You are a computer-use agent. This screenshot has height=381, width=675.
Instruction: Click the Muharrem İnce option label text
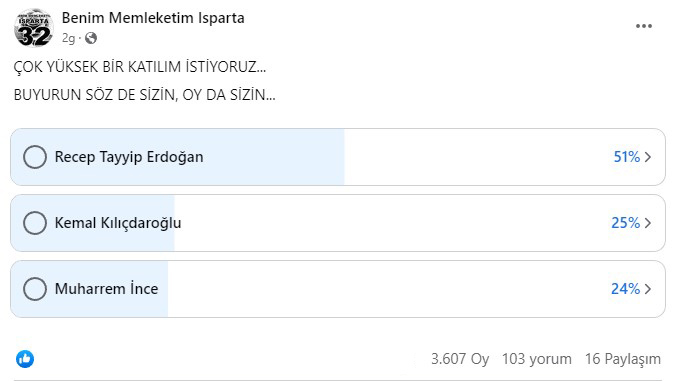tap(106, 288)
